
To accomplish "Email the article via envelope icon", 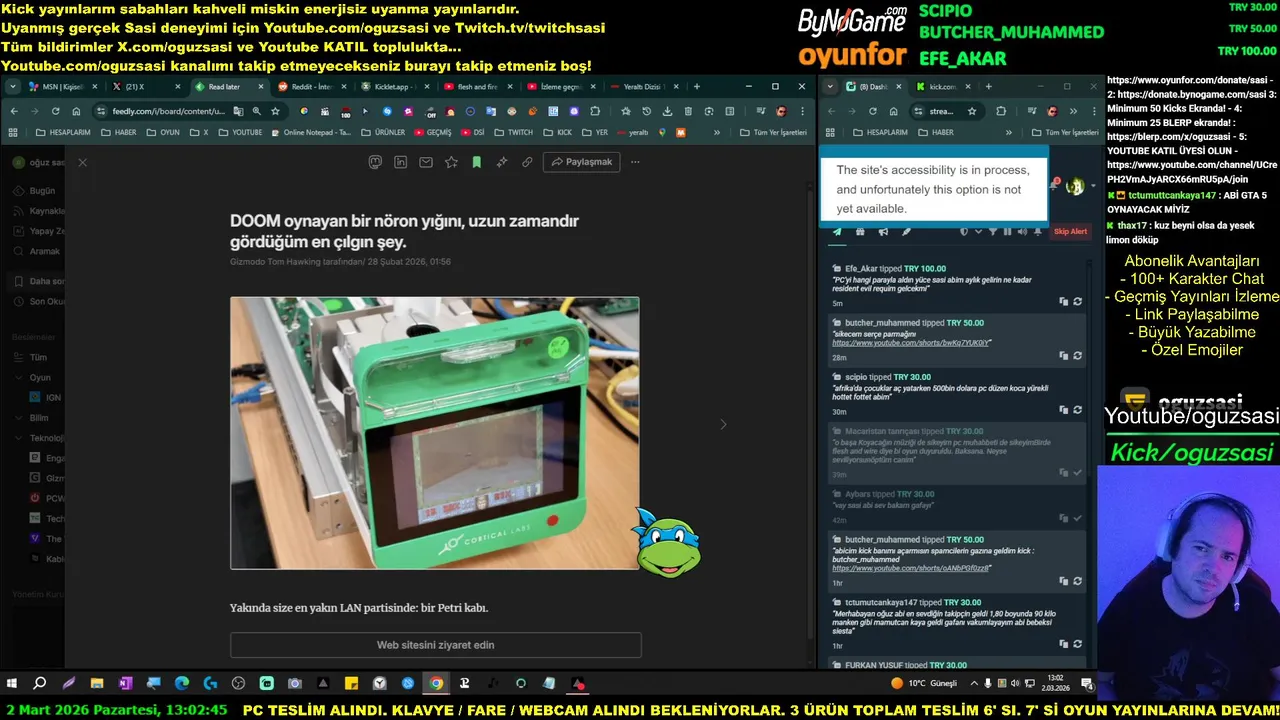I will click(x=426, y=162).
